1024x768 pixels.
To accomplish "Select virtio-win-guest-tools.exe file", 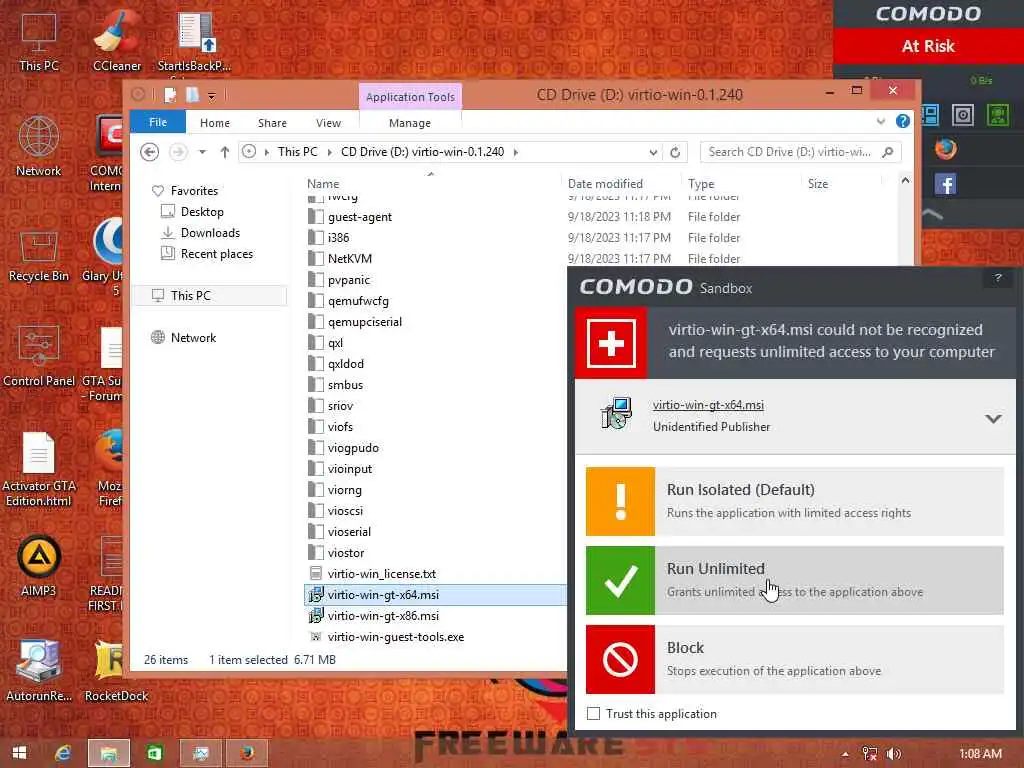I will point(395,637).
